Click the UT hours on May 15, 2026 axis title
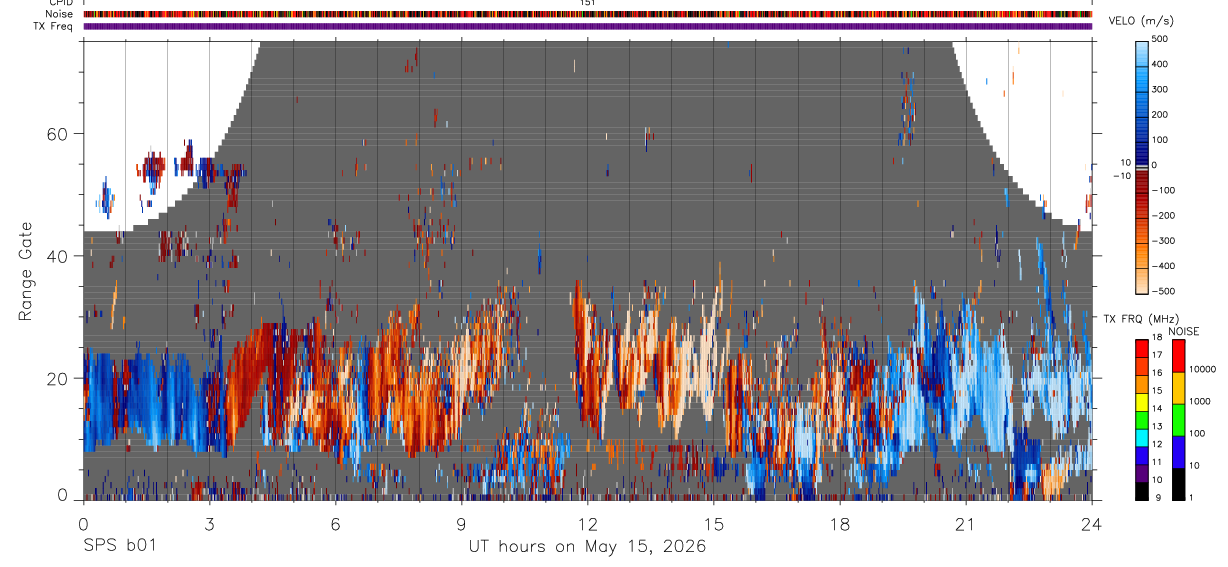 point(587,547)
